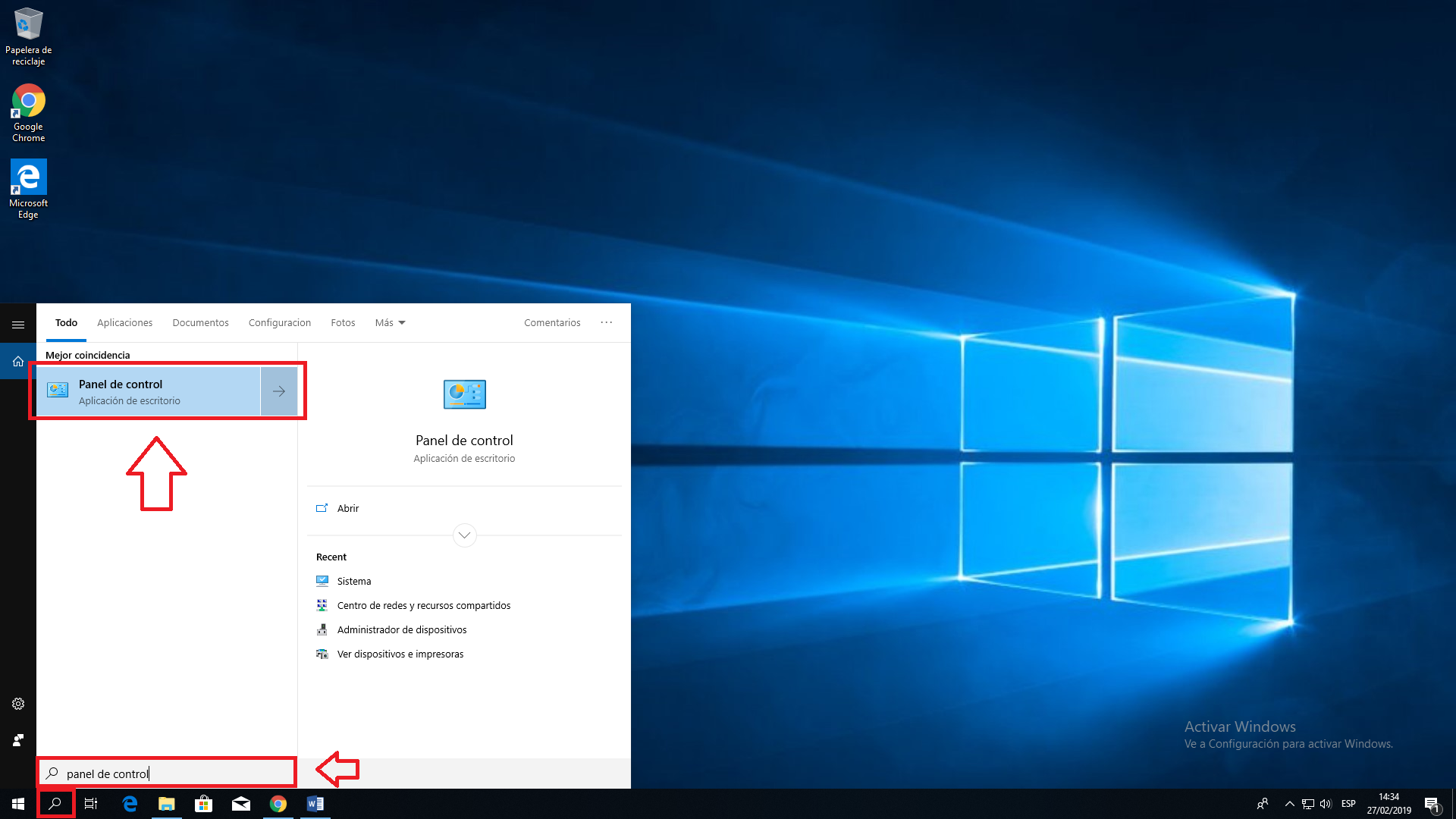Viewport: 1456px width, 819px height.
Task: Switch to the Aplicaciones tab
Action: click(x=124, y=323)
